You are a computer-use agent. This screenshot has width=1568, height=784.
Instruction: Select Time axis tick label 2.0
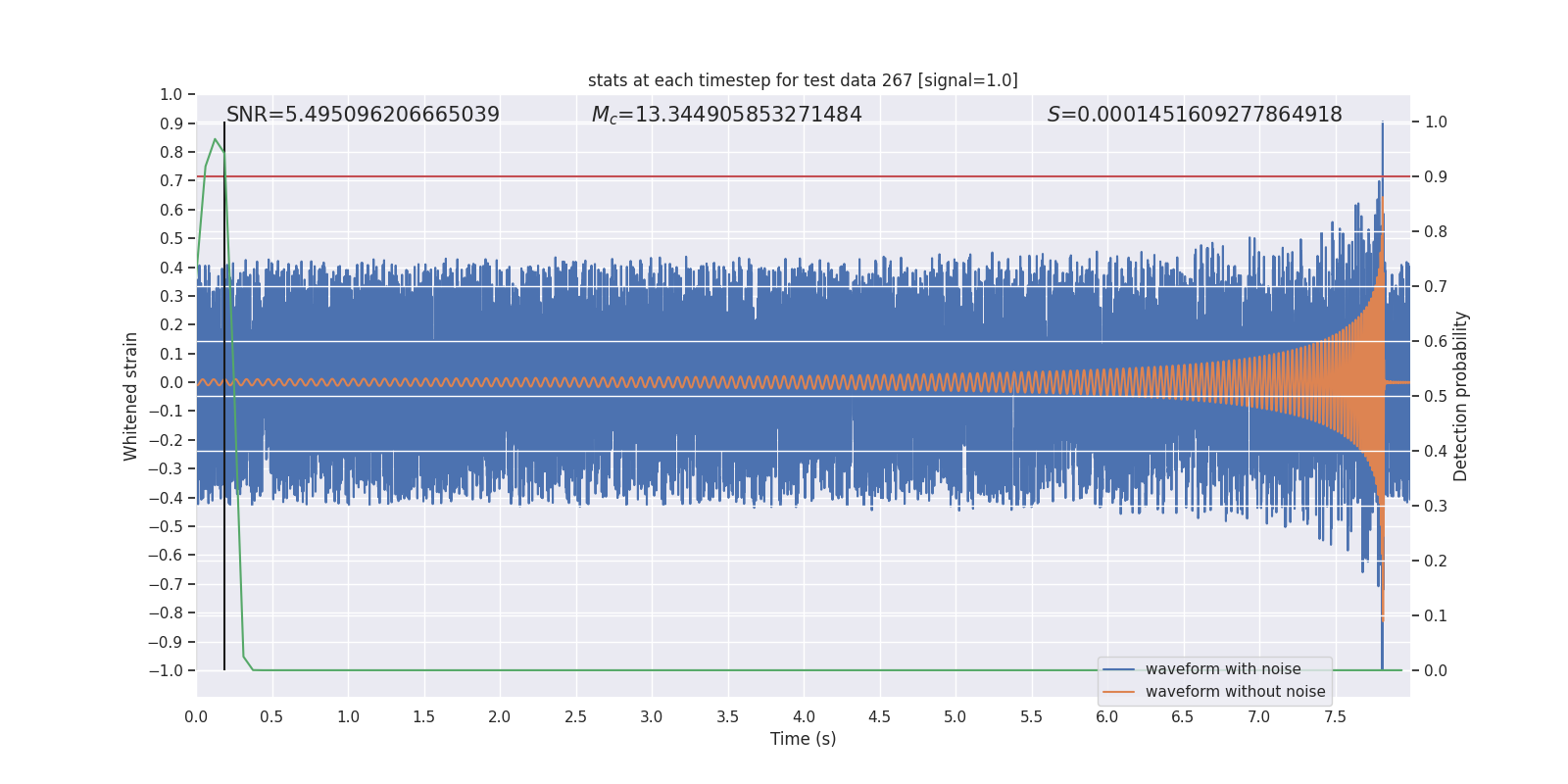500,716
